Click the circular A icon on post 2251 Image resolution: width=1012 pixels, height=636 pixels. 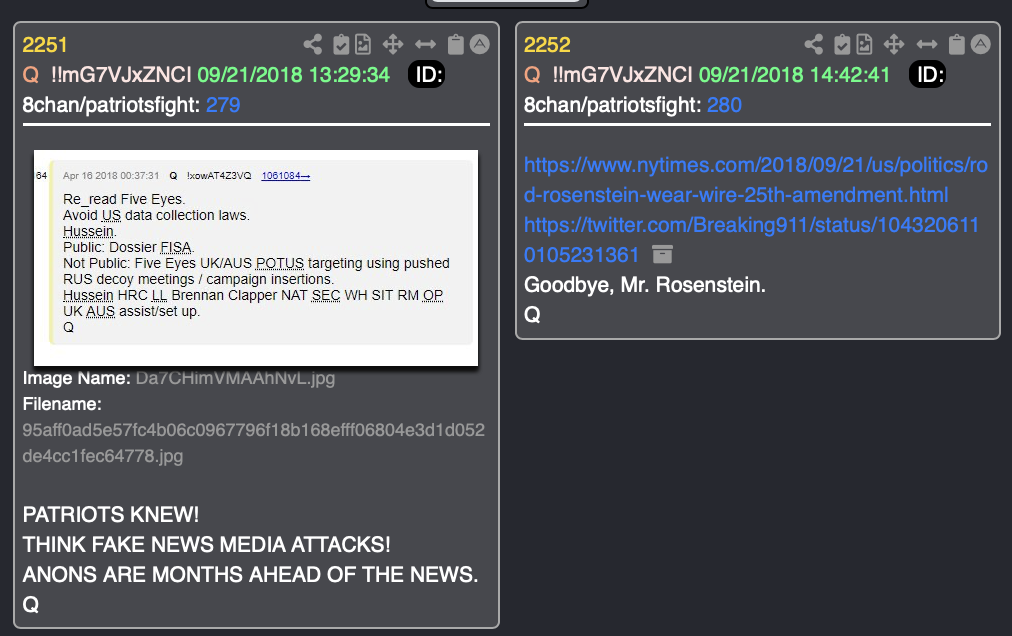[480, 45]
